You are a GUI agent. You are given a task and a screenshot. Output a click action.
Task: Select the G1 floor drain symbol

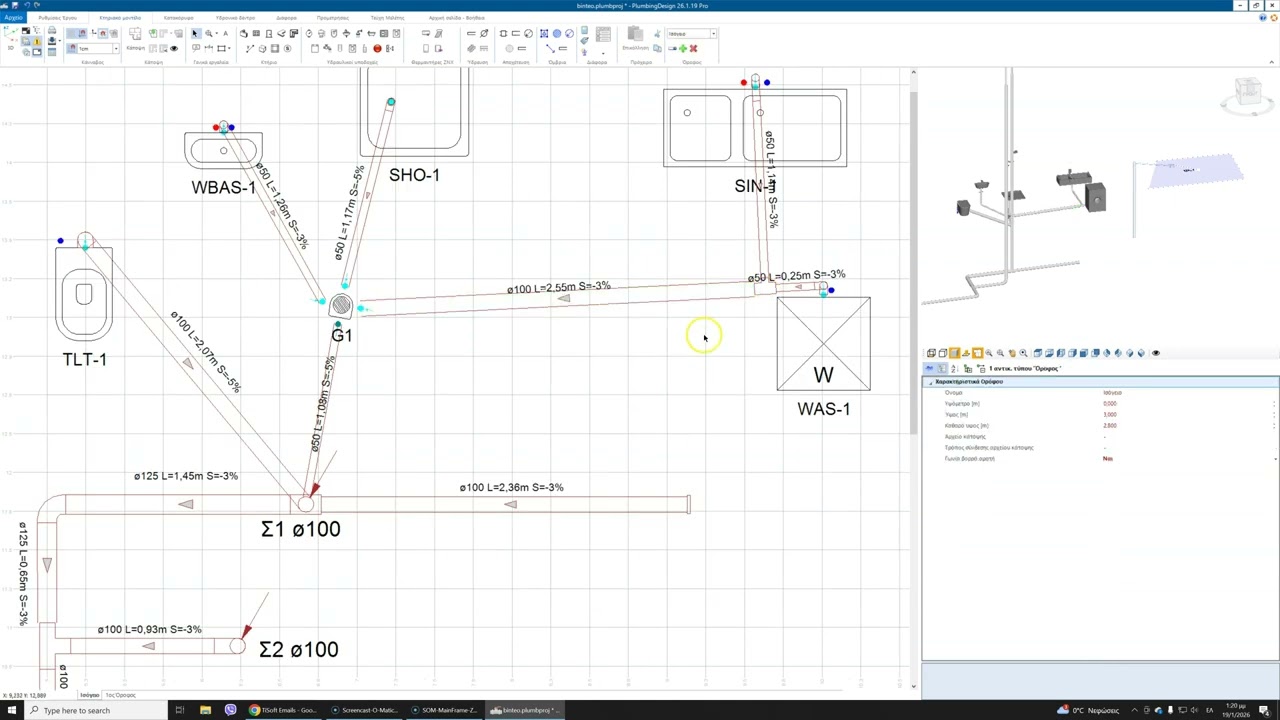click(x=340, y=306)
